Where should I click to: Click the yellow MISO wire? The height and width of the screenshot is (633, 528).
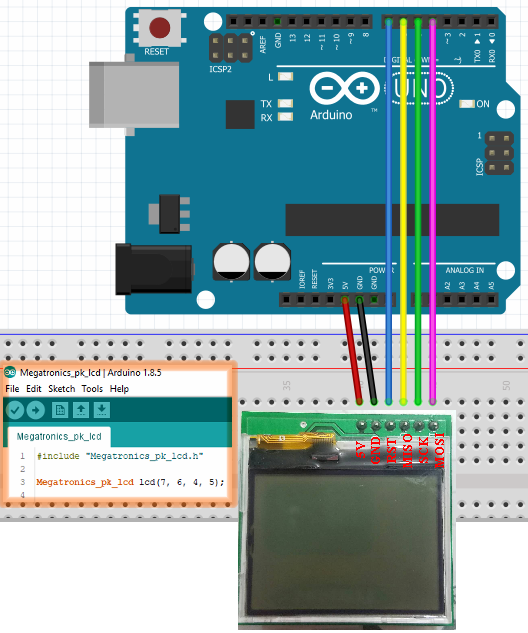403,212
